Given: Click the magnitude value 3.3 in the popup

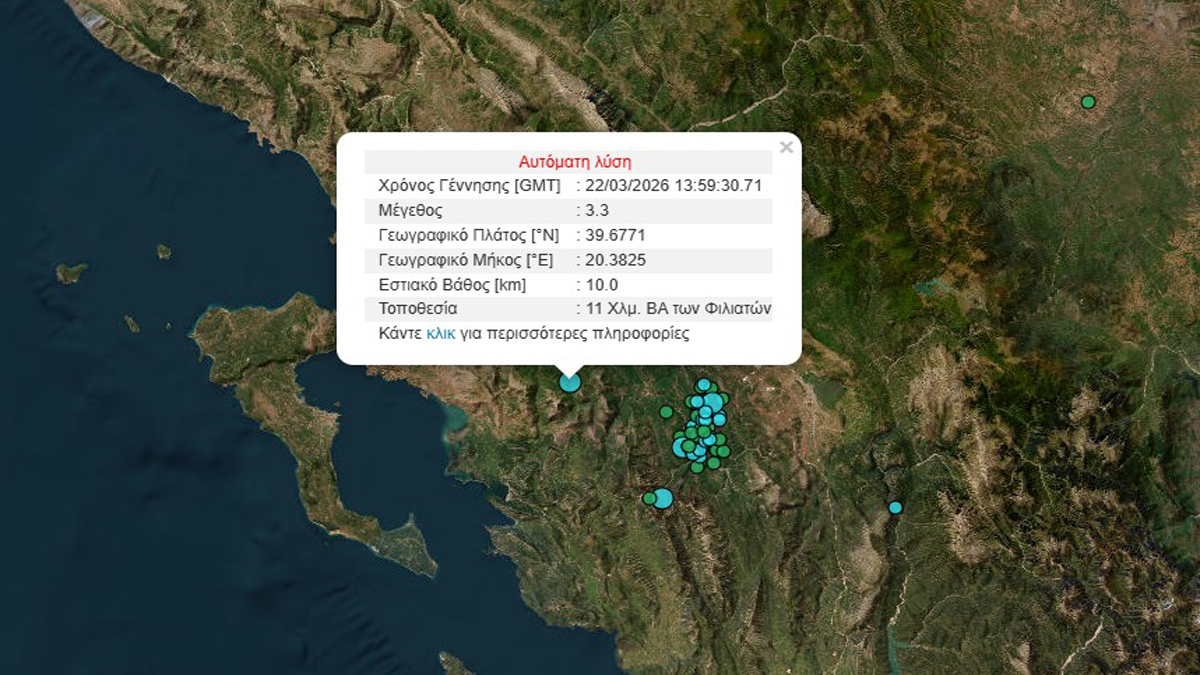Looking at the screenshot, I should pos(597,210).
